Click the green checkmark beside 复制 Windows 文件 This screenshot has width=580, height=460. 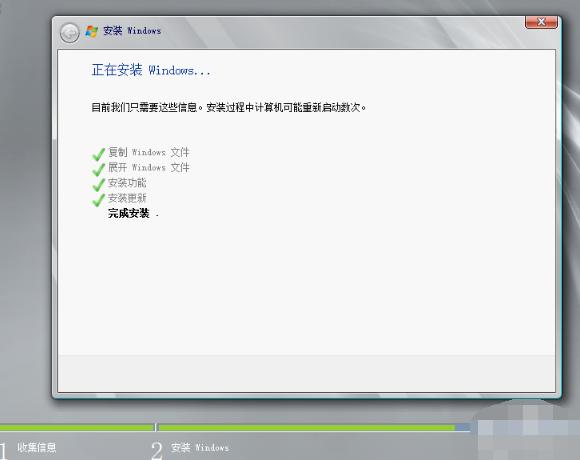tap(99, 154)
